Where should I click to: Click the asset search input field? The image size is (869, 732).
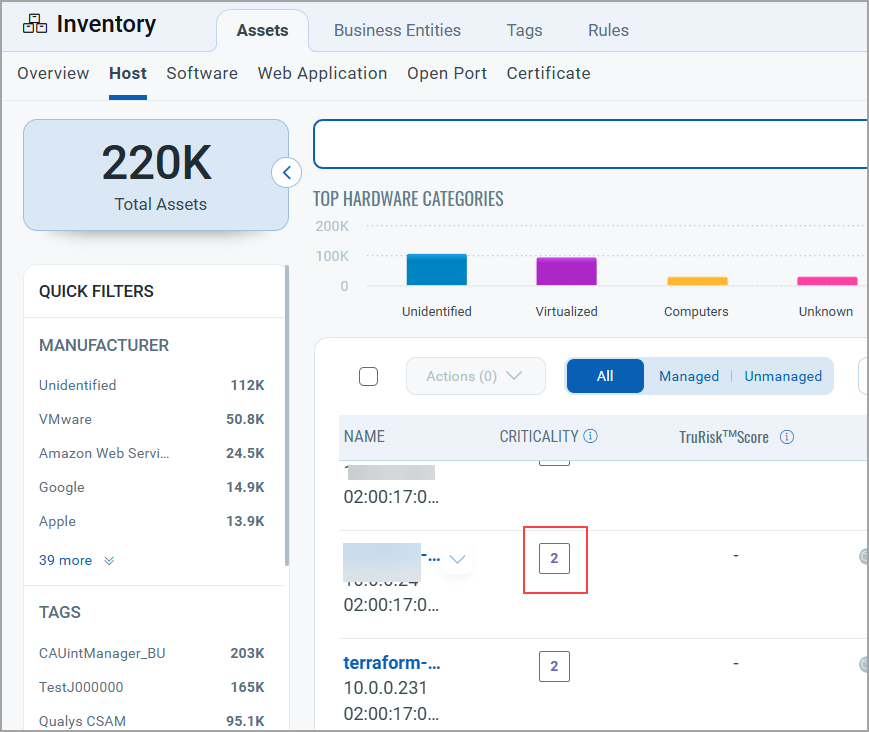590,145
